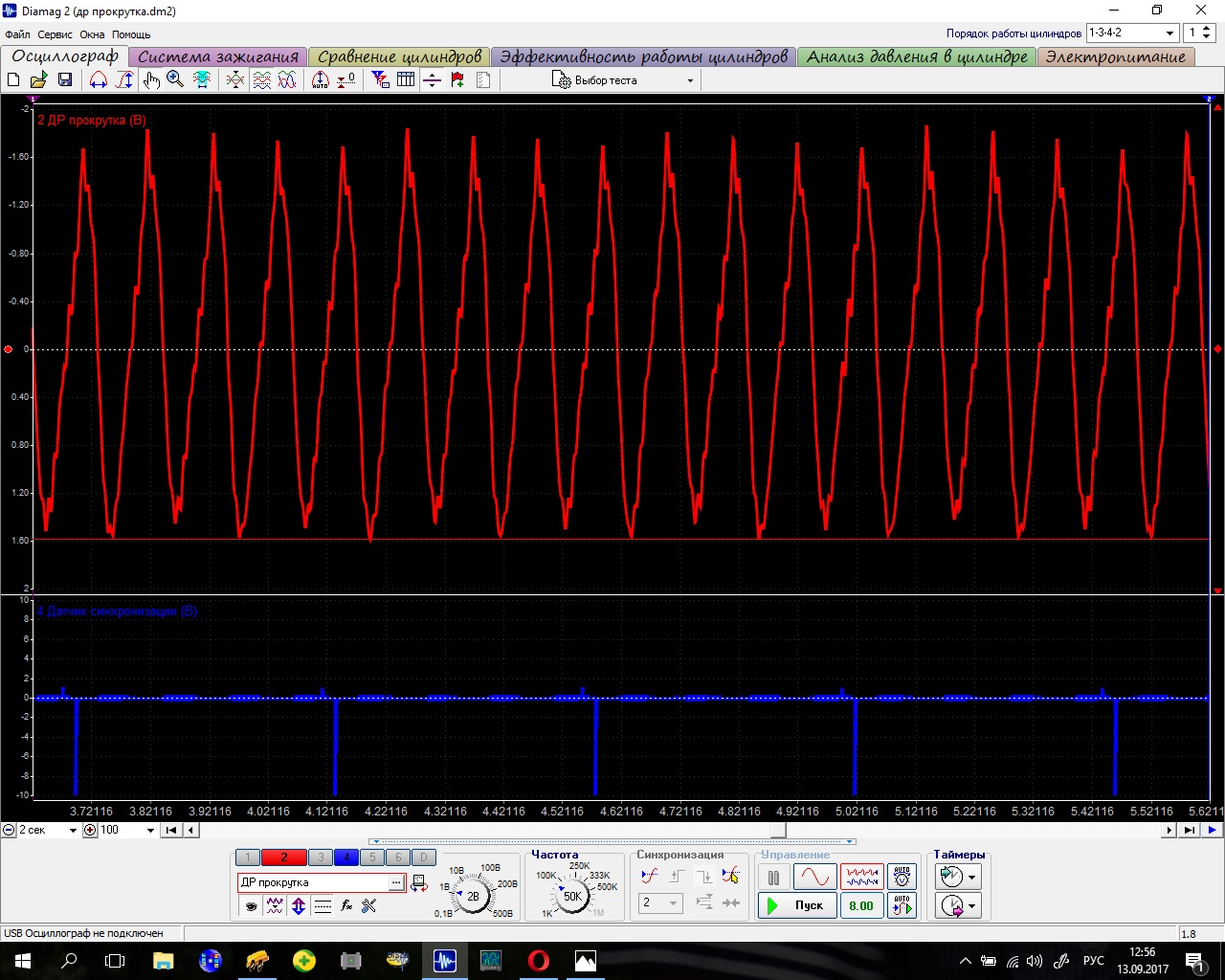Toggle channel 3 button
Image resolution: width=1225 pixels, height=980 pixels.
click(321, 857)
